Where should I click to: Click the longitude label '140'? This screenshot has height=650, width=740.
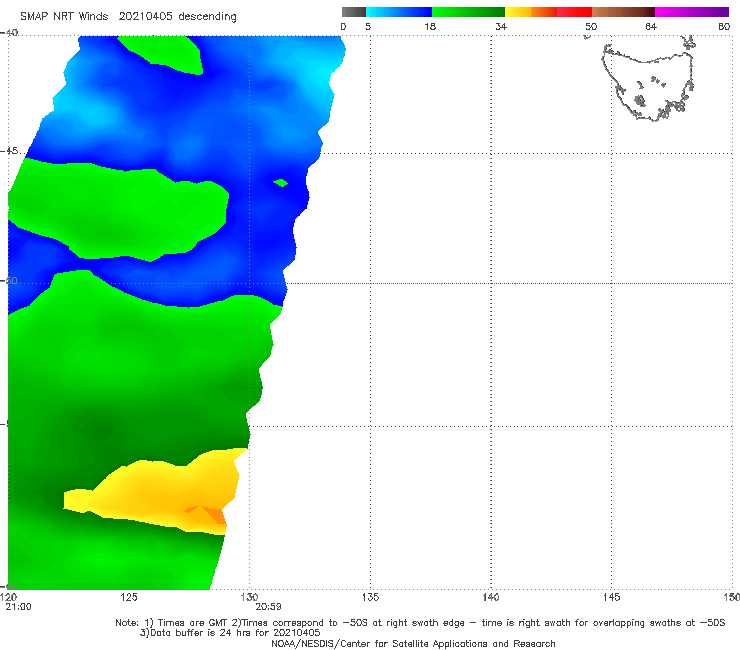coord(491,598)
